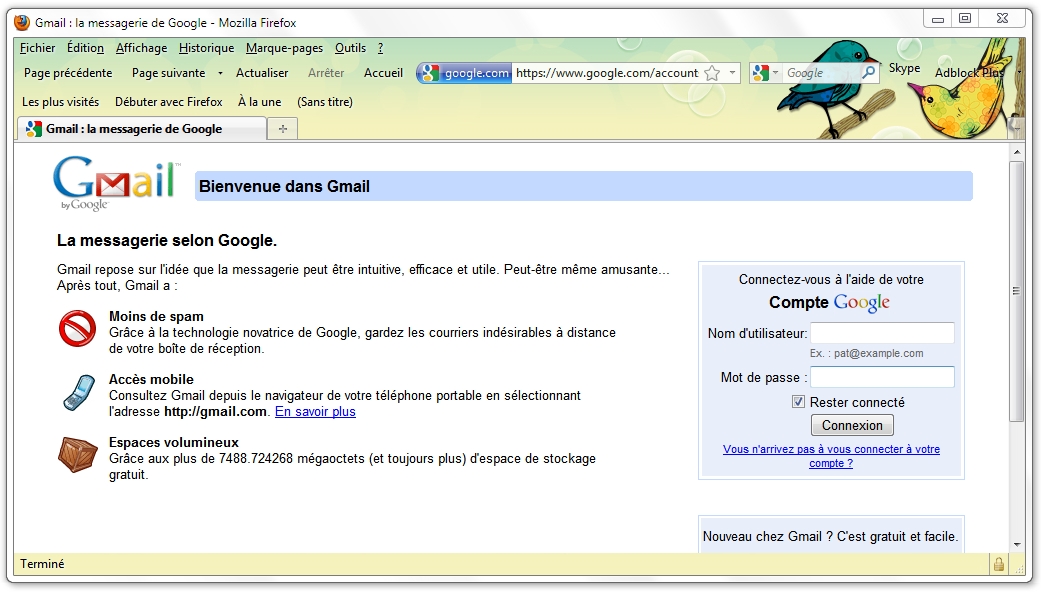Click the Moins de spam heading
The height and width of the screenshot is (594, 1041).
(x=156, y=317)
